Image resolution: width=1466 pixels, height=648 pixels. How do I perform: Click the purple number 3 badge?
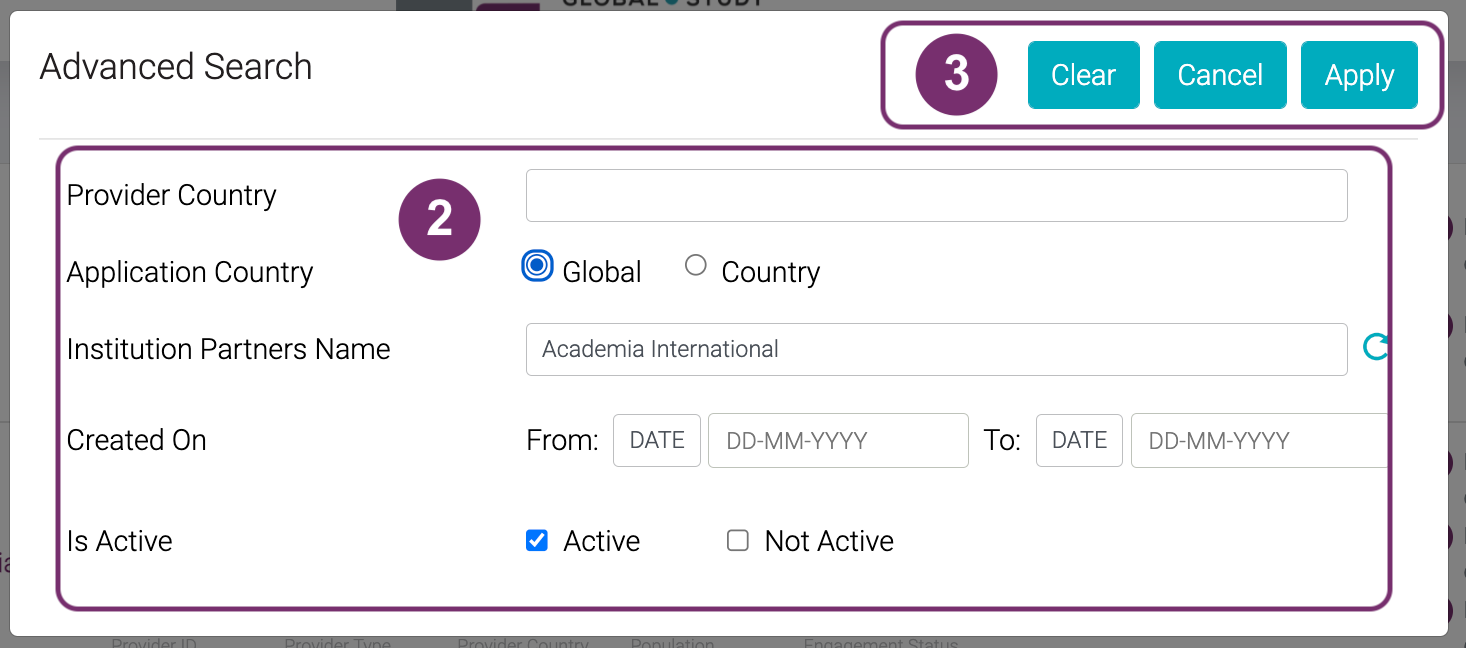click(957, 75)
